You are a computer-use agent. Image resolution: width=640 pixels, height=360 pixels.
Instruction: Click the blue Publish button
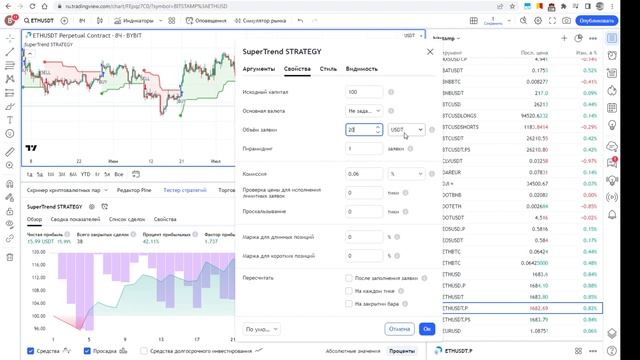coord(597,20)
